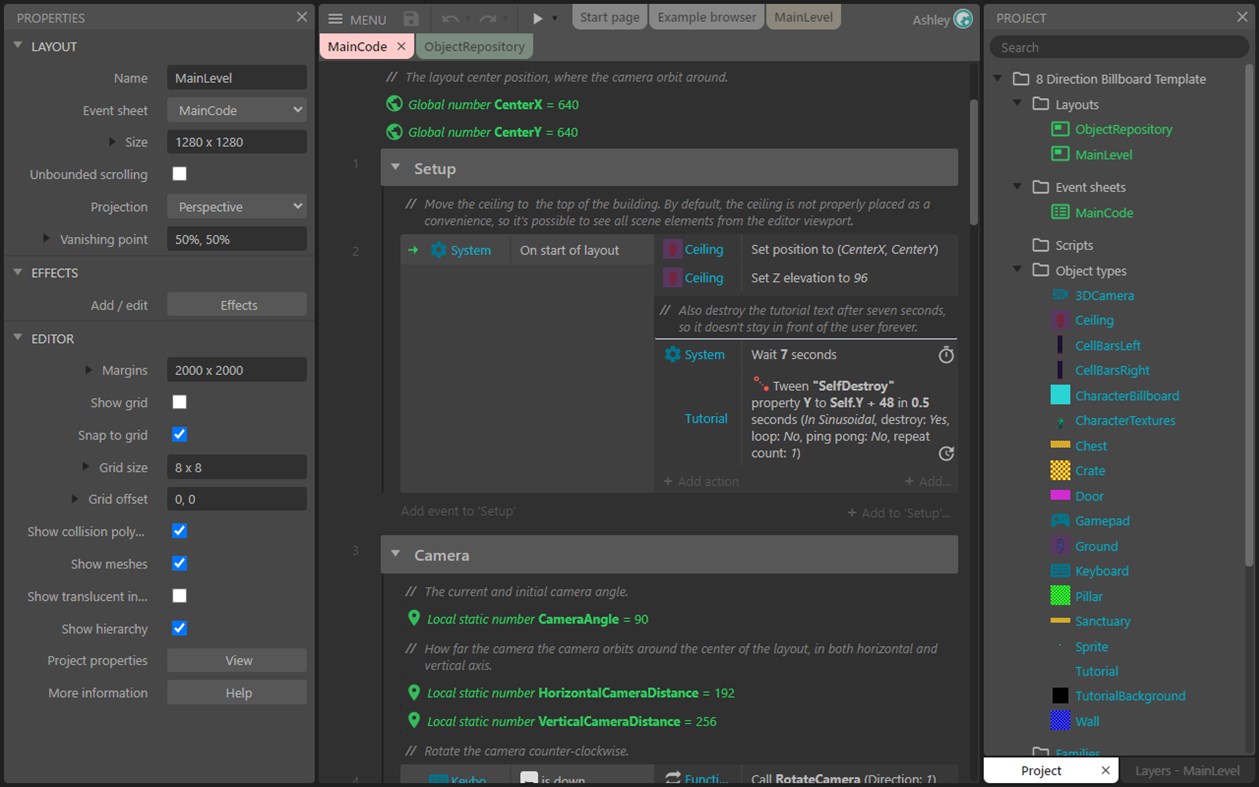The image size is (1259, 787).
Task: Untick Show hierarchy checkbox
Action: pyautogui.click(x=179, y=628)
